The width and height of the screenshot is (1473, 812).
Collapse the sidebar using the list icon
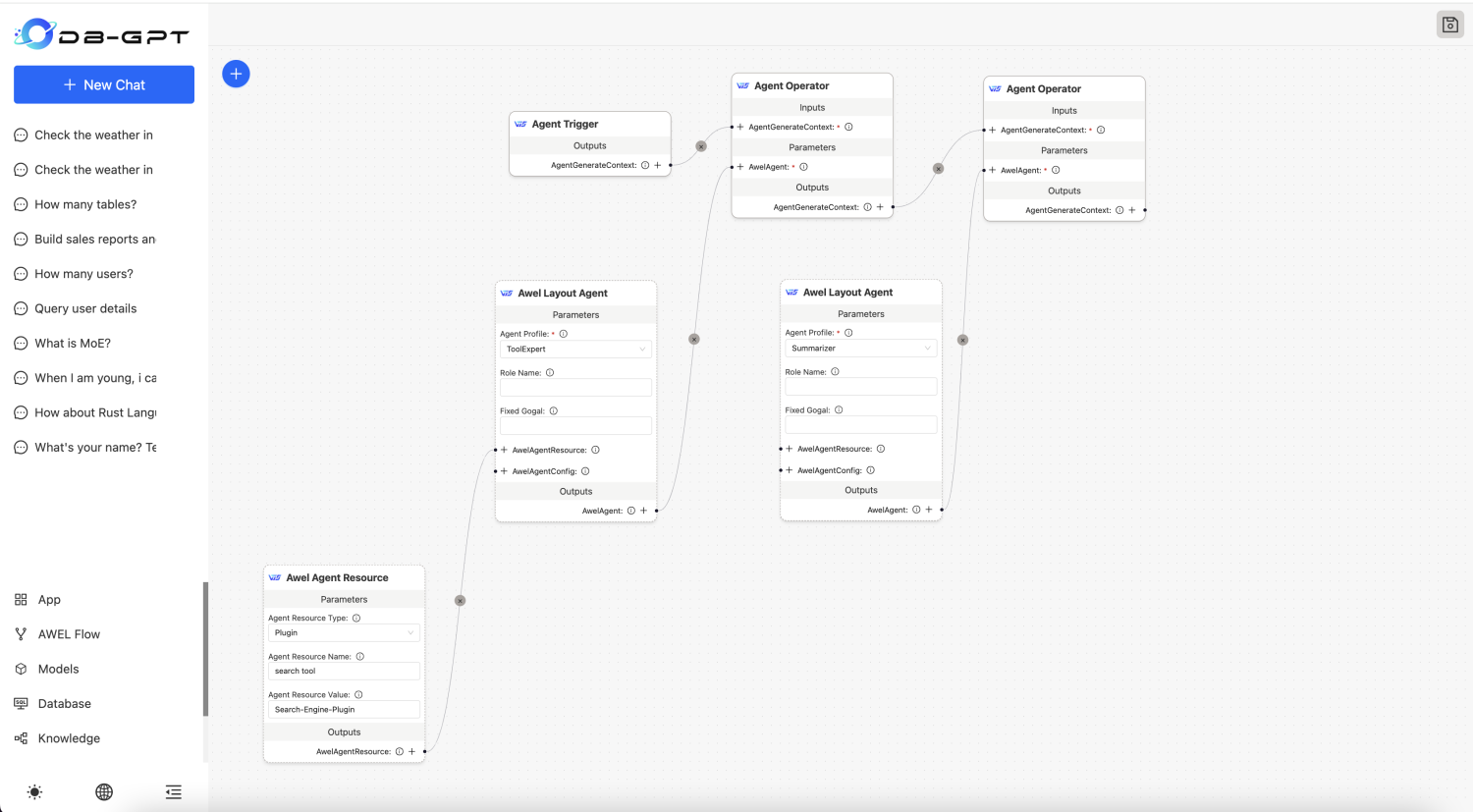[173, 791]
